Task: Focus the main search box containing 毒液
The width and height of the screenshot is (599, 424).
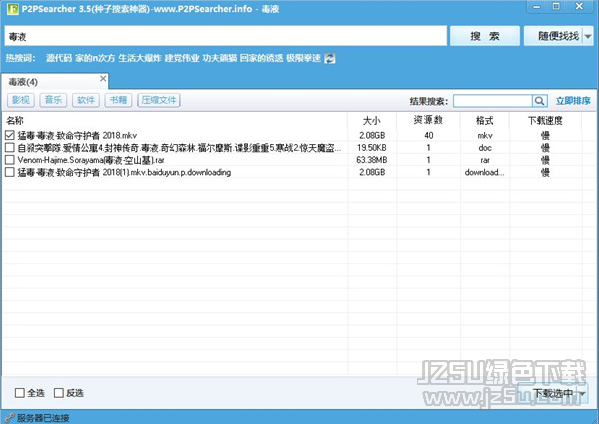Action: (x=225, y=36)
